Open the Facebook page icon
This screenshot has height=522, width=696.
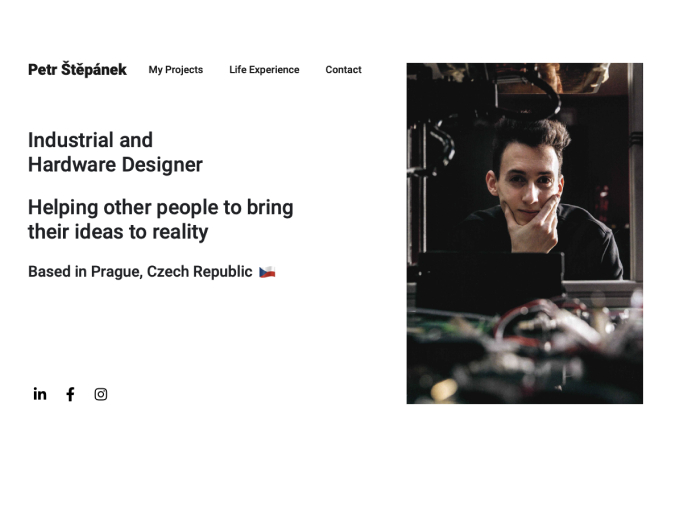click(x=70, y=394)
